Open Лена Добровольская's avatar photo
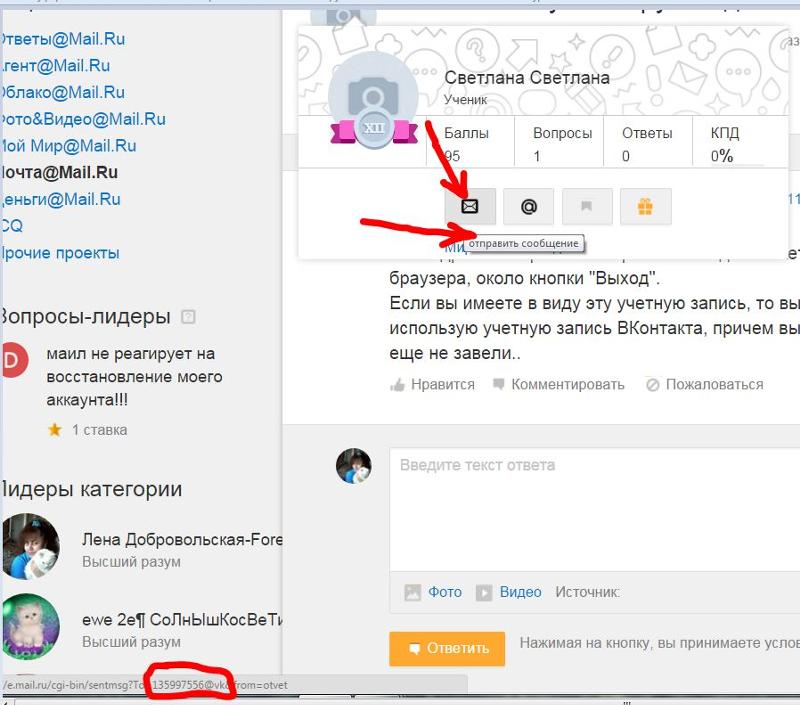The image size is (800, 705). point(30,546)
